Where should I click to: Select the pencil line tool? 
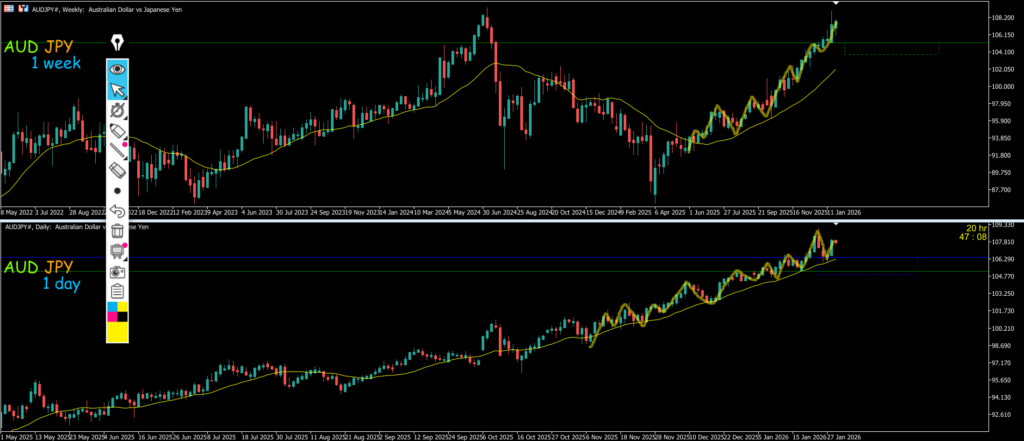(x=118, y=151)
